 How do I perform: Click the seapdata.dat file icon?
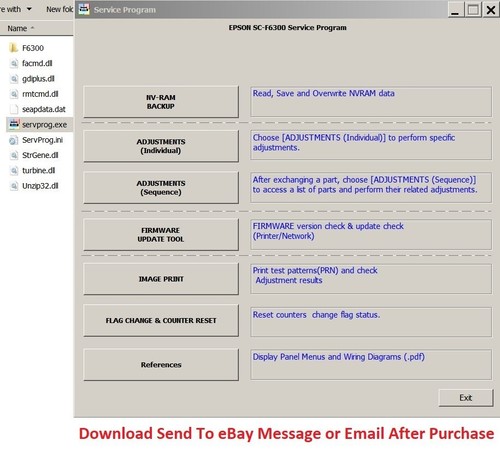click(x=14, y=109)
